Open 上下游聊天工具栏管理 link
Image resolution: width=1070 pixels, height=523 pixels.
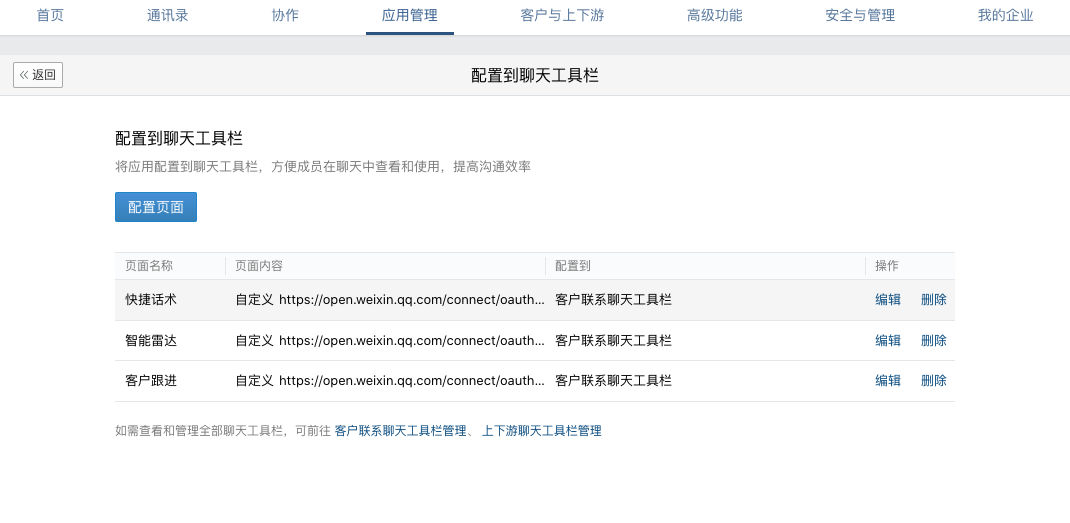click(x=541, y=431)
